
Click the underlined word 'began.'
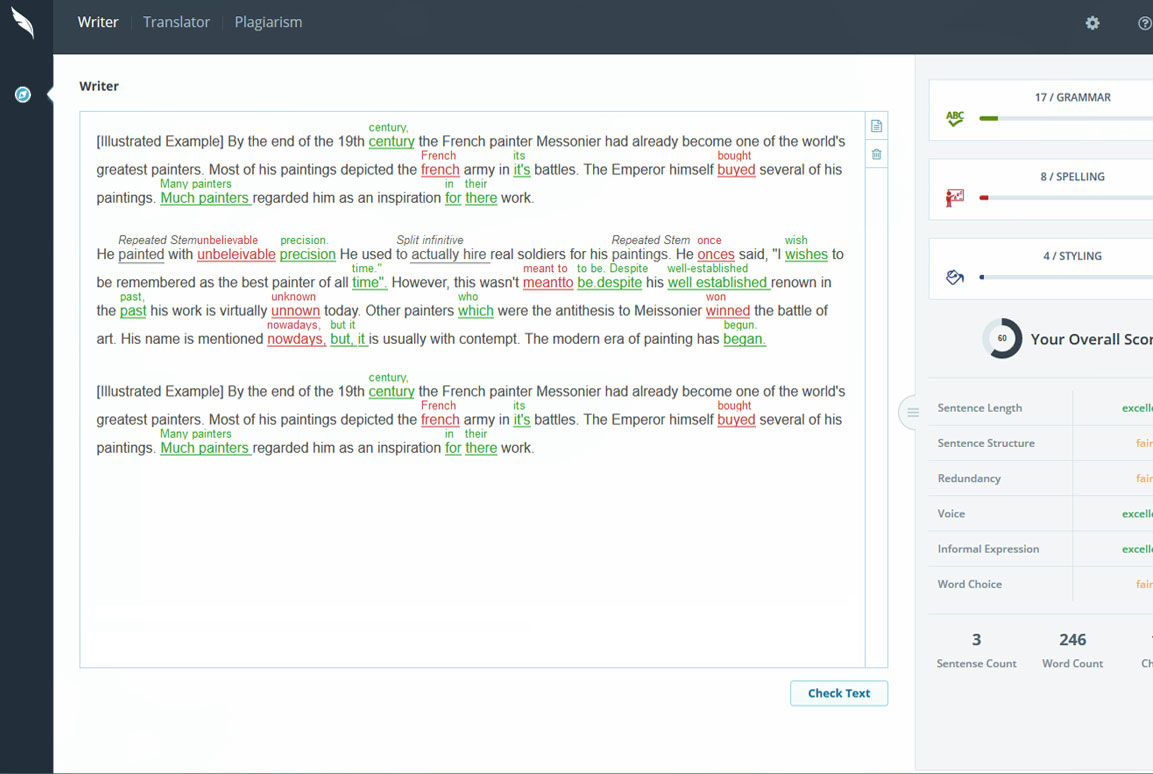(x=744, y=339)
